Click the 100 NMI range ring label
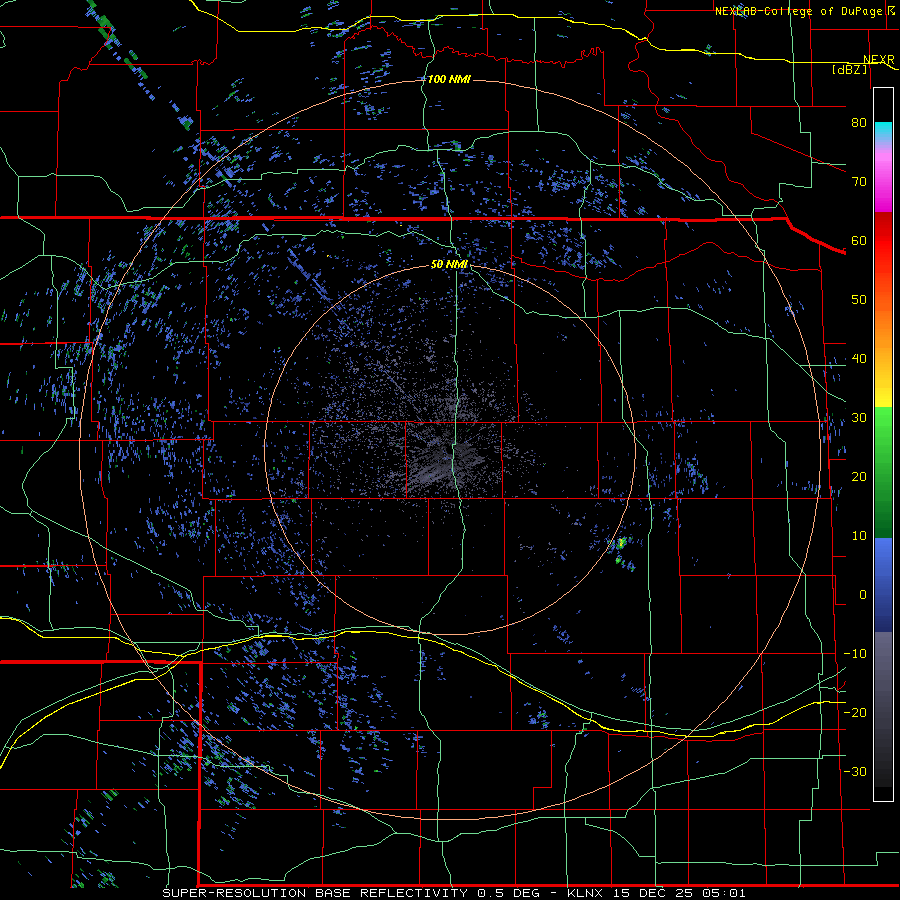 [x=449, y=79]
